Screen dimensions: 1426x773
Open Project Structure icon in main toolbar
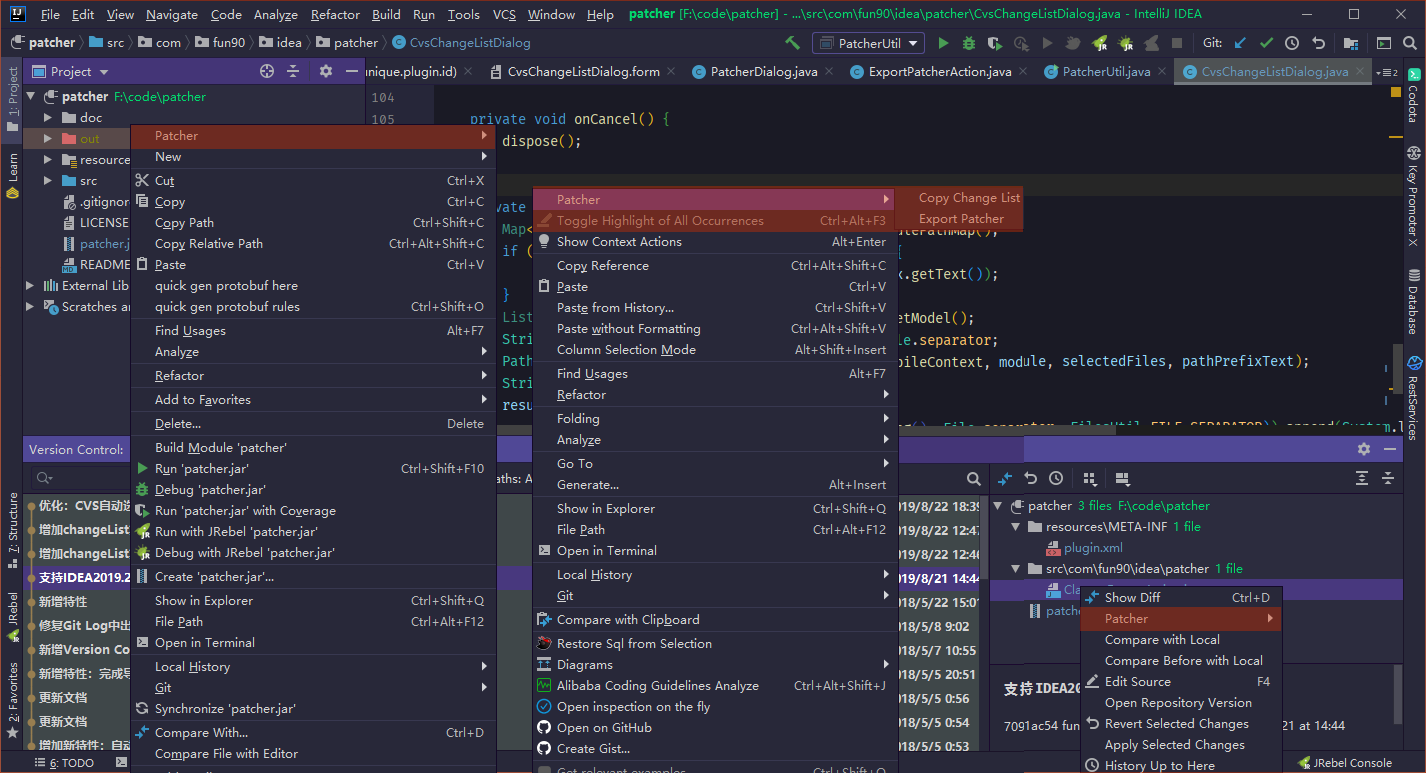point(1351,43)
